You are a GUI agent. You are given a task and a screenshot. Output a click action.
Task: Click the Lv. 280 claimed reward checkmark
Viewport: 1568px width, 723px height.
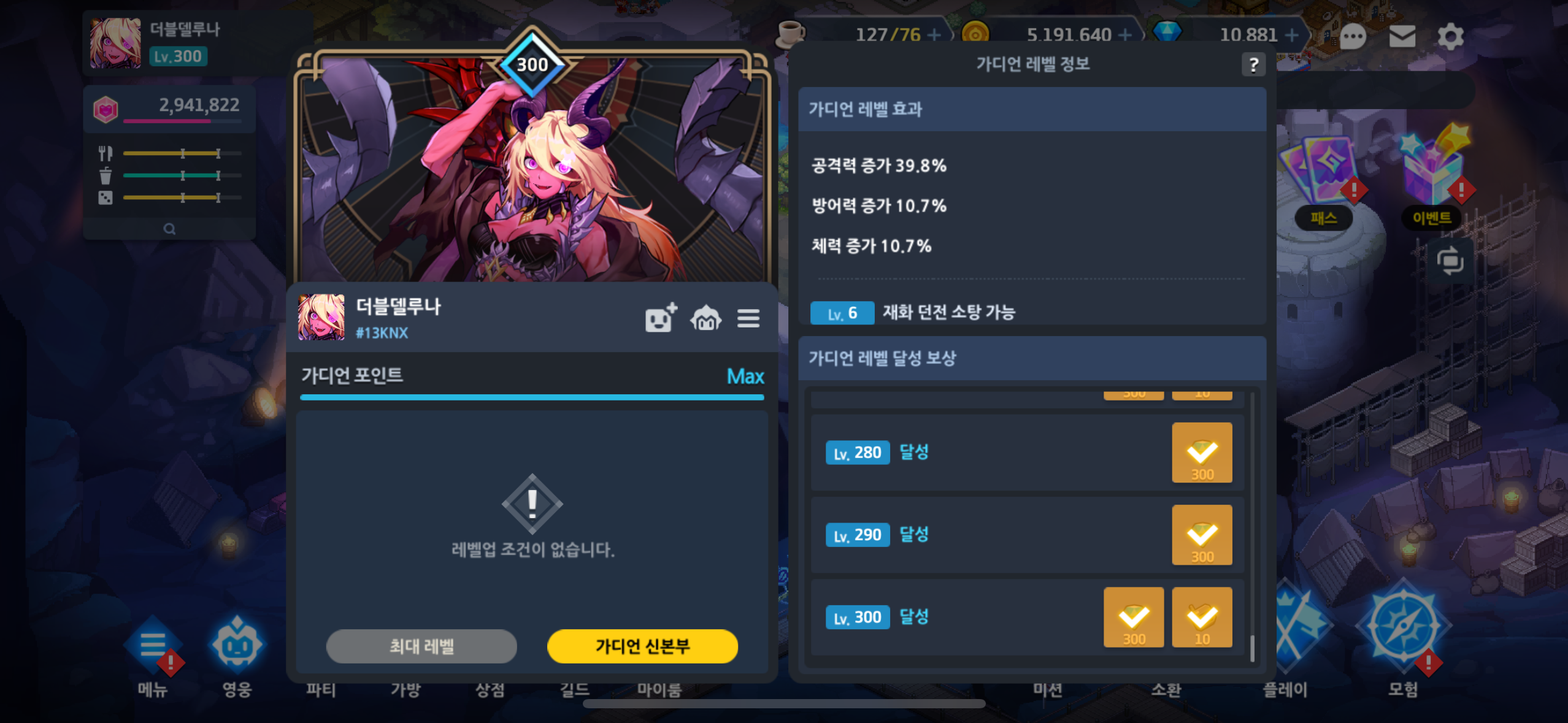(1201, 453)
